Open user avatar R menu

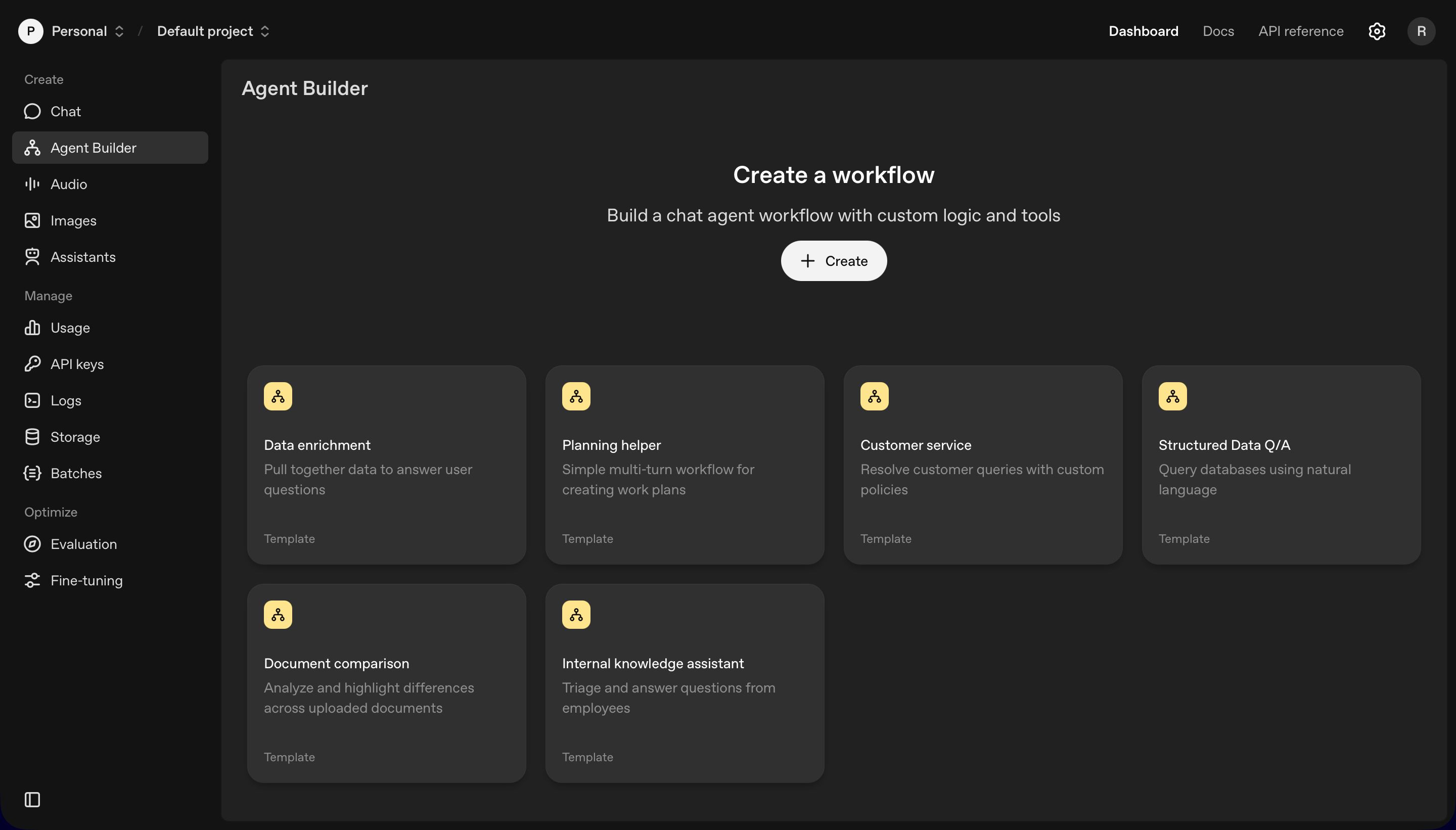(x=1421, y=31)
